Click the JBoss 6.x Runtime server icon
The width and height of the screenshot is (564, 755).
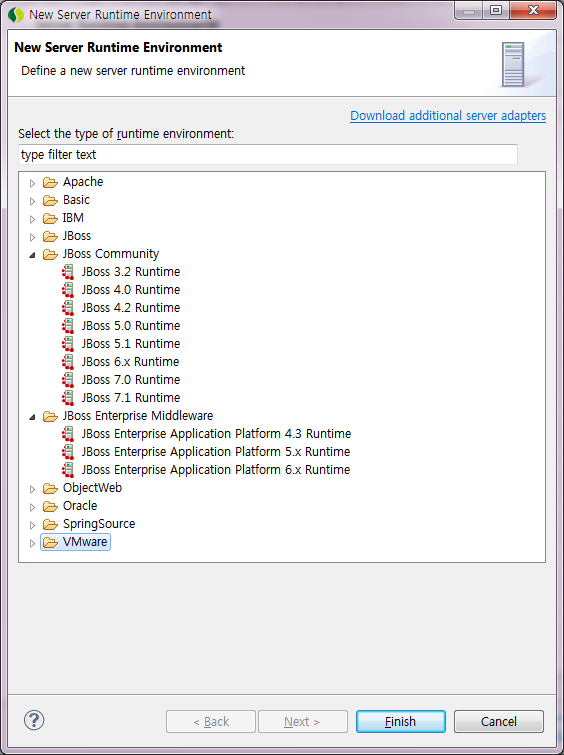68,362
